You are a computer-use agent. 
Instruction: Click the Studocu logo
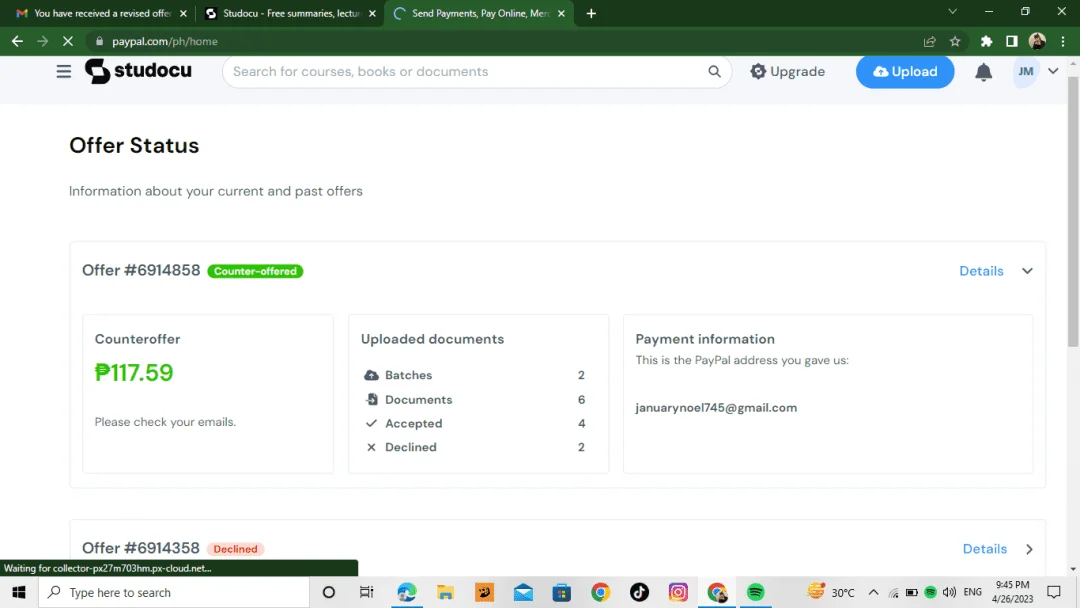138,71
